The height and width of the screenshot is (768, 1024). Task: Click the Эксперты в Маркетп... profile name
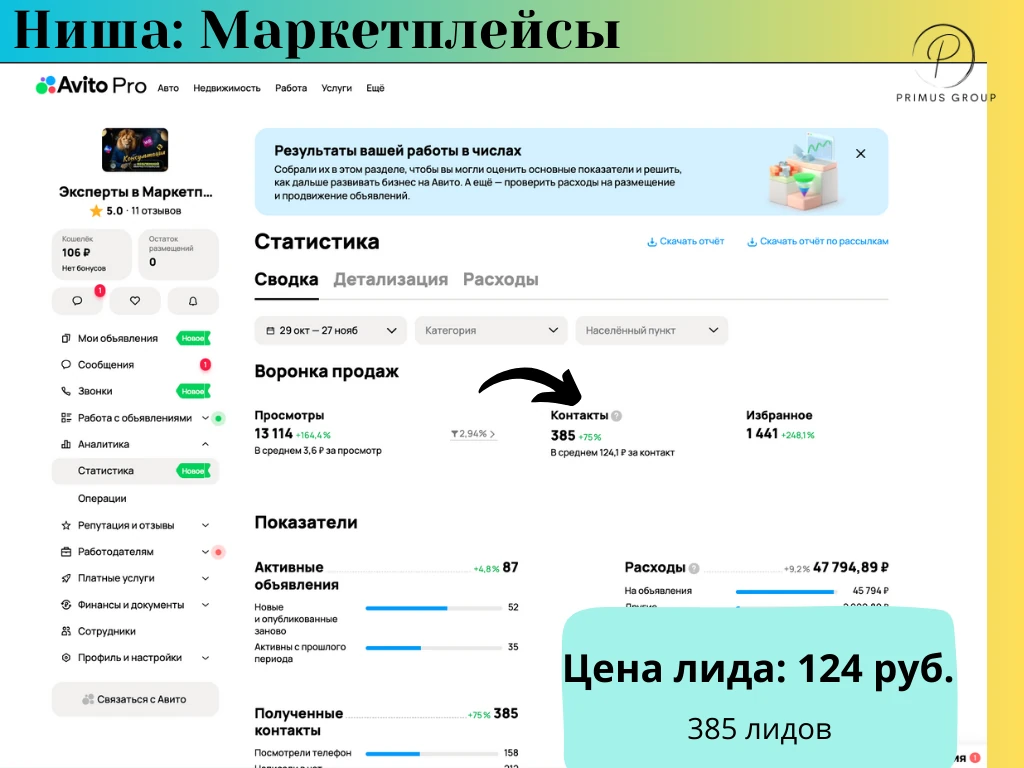[x=135, y=192]
